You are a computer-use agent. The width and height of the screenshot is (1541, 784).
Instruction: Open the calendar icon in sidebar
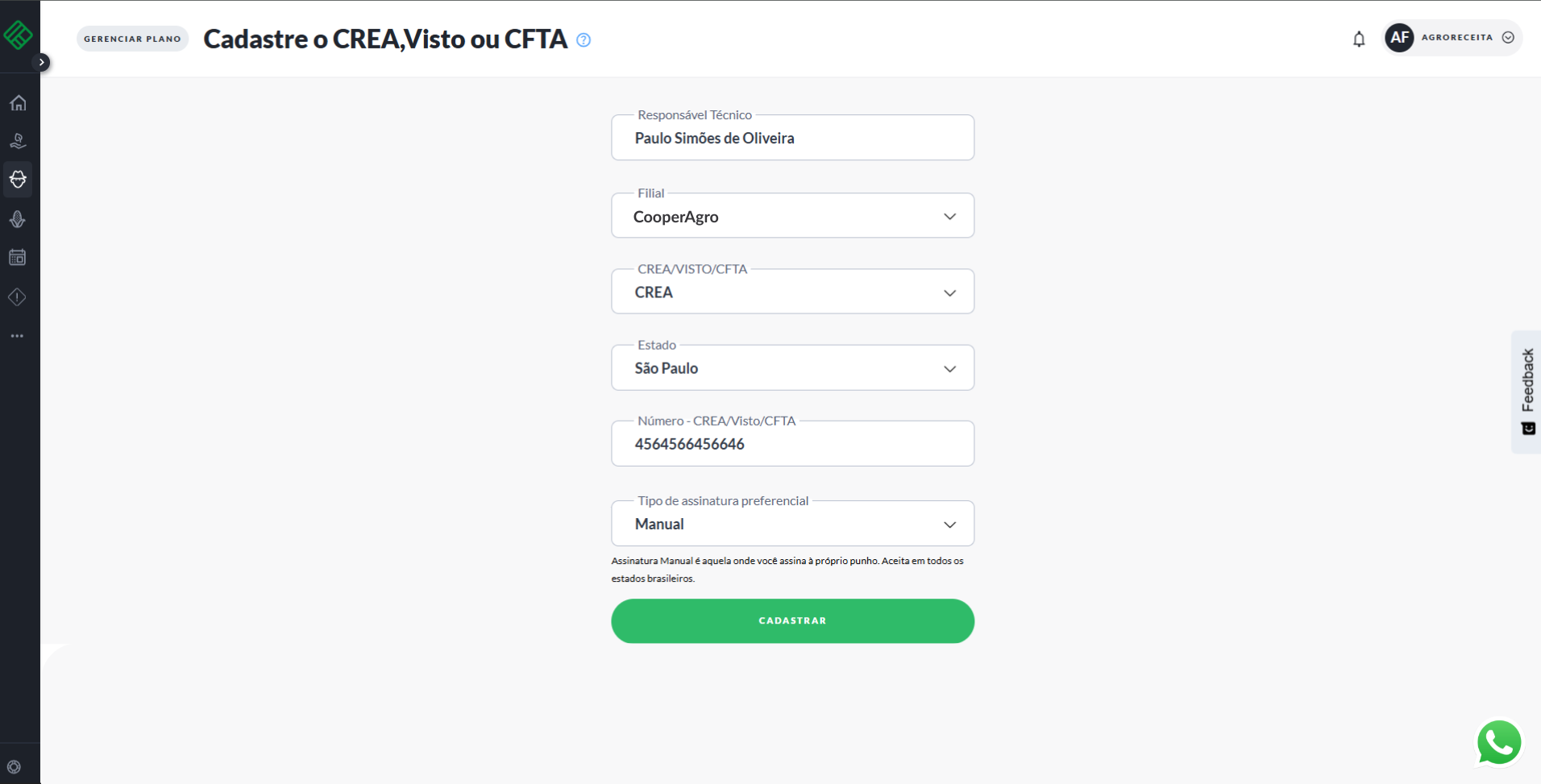tap(18, 258)
